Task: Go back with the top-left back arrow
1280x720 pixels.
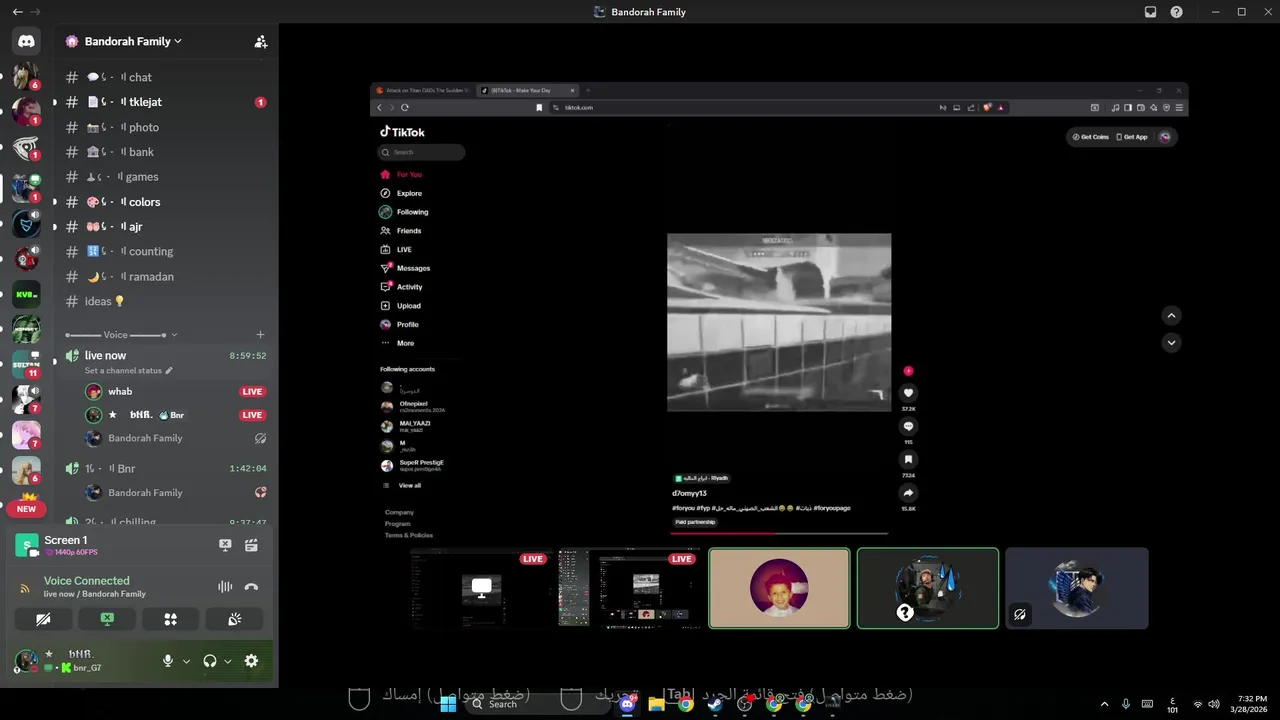Action: (17, 12)
